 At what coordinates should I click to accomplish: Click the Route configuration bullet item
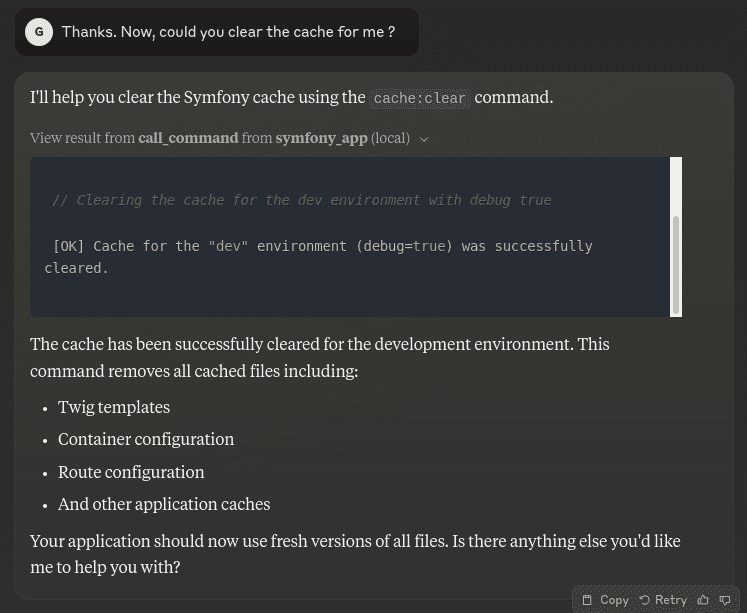click(x=131, y=472)
